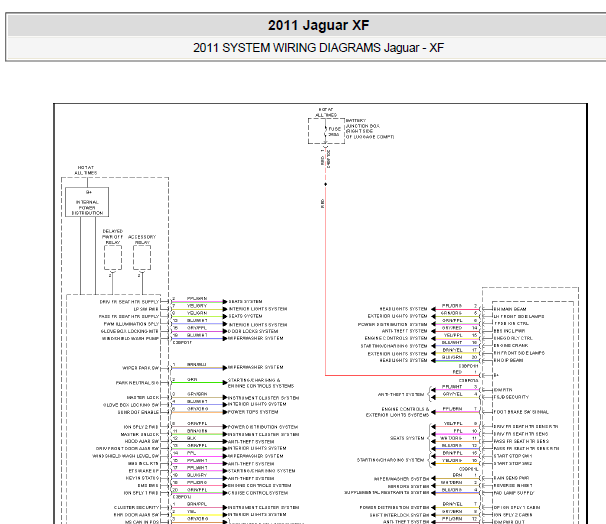The image size is (606, 524).
Task: Select "DRIV FRONT DOOR AJAR SW" label
Action: [x=127, y=449]
